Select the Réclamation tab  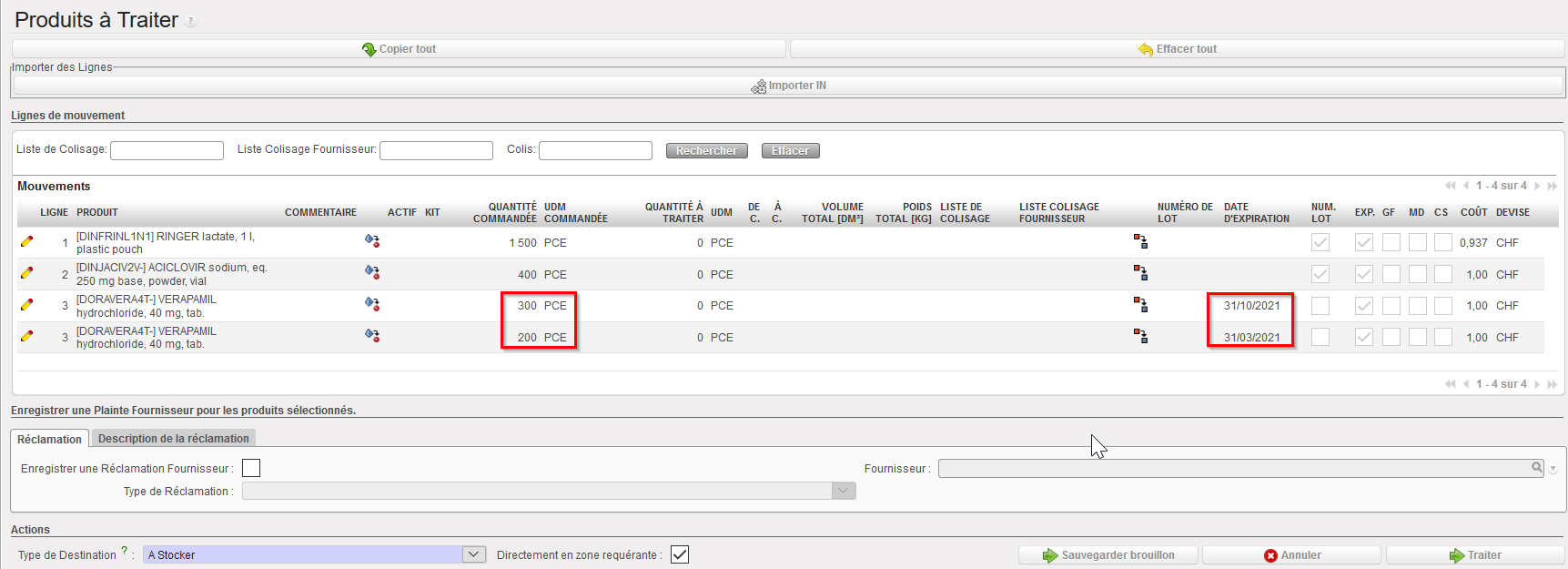point(49,439)
